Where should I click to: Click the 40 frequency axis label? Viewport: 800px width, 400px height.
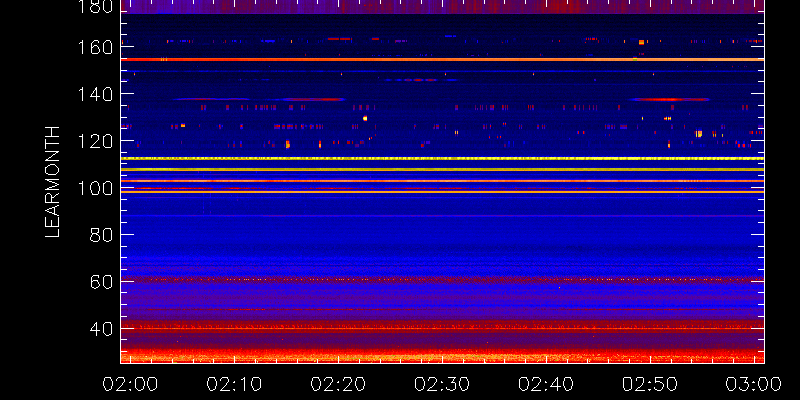101,329
